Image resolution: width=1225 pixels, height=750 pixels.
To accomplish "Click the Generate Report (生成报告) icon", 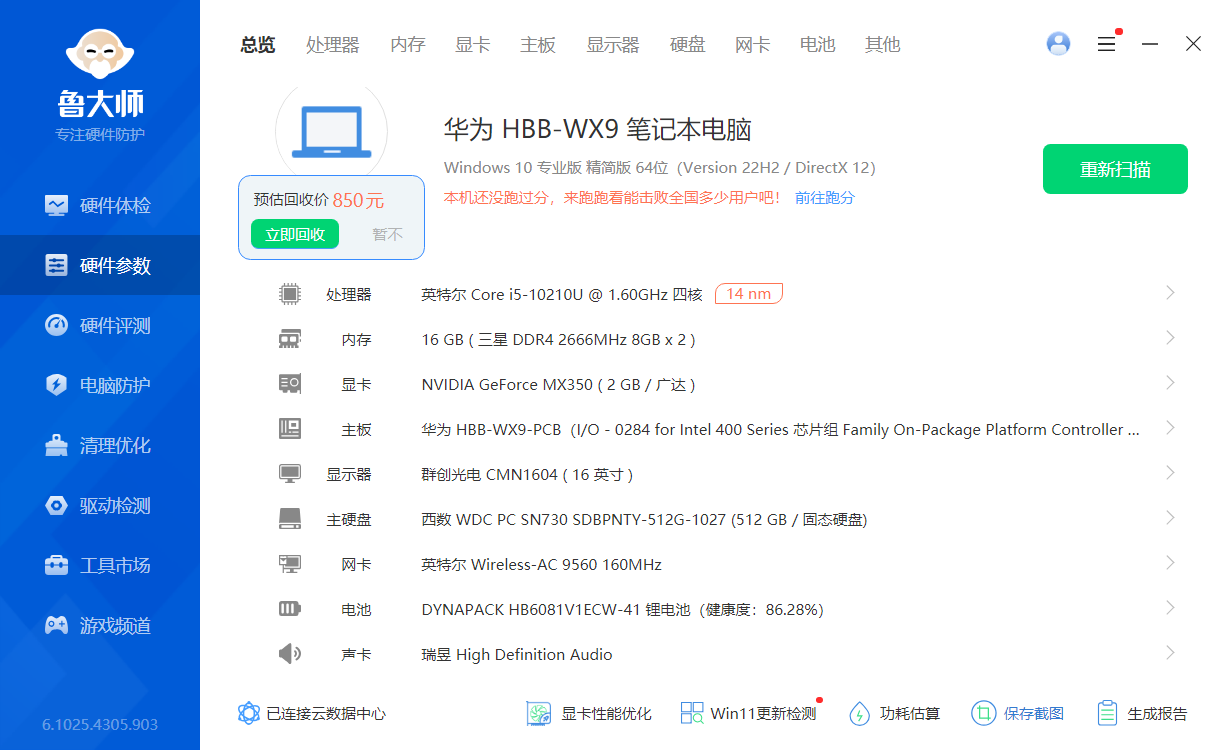I will [1107, 713].
